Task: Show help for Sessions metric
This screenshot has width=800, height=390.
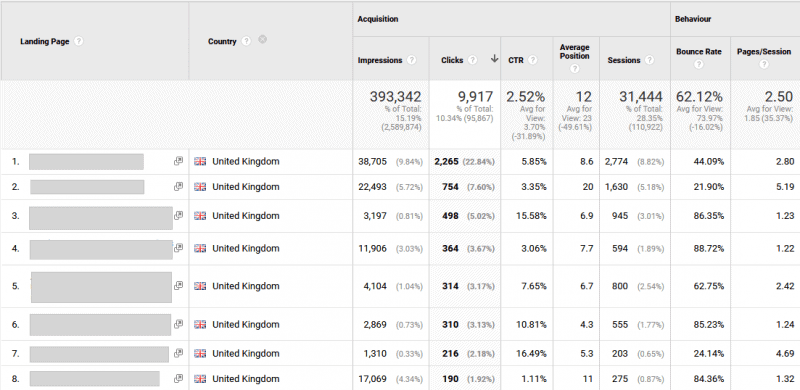Action: pos(649,60)
